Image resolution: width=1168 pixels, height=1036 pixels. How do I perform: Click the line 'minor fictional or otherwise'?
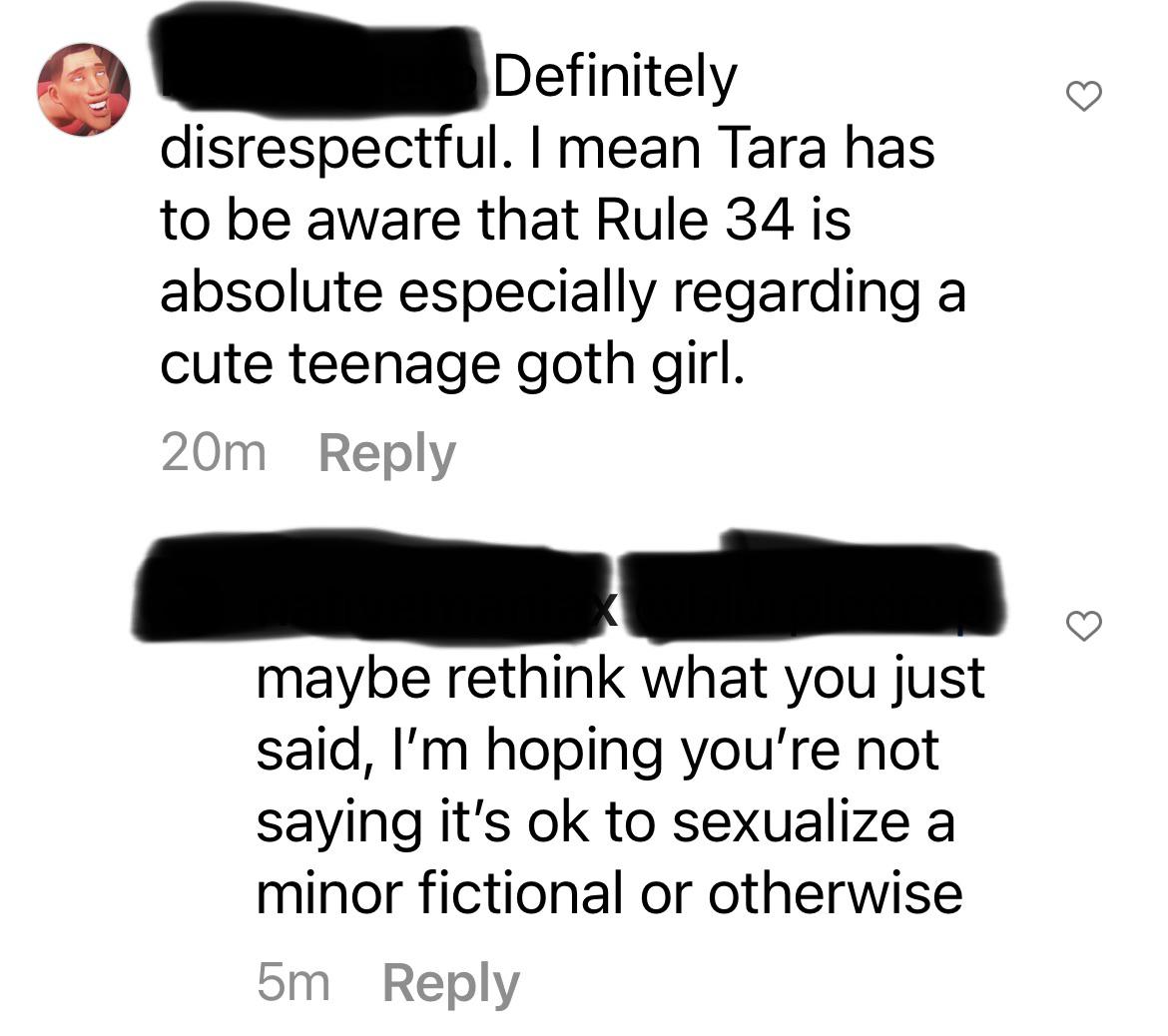click(609, 893)
